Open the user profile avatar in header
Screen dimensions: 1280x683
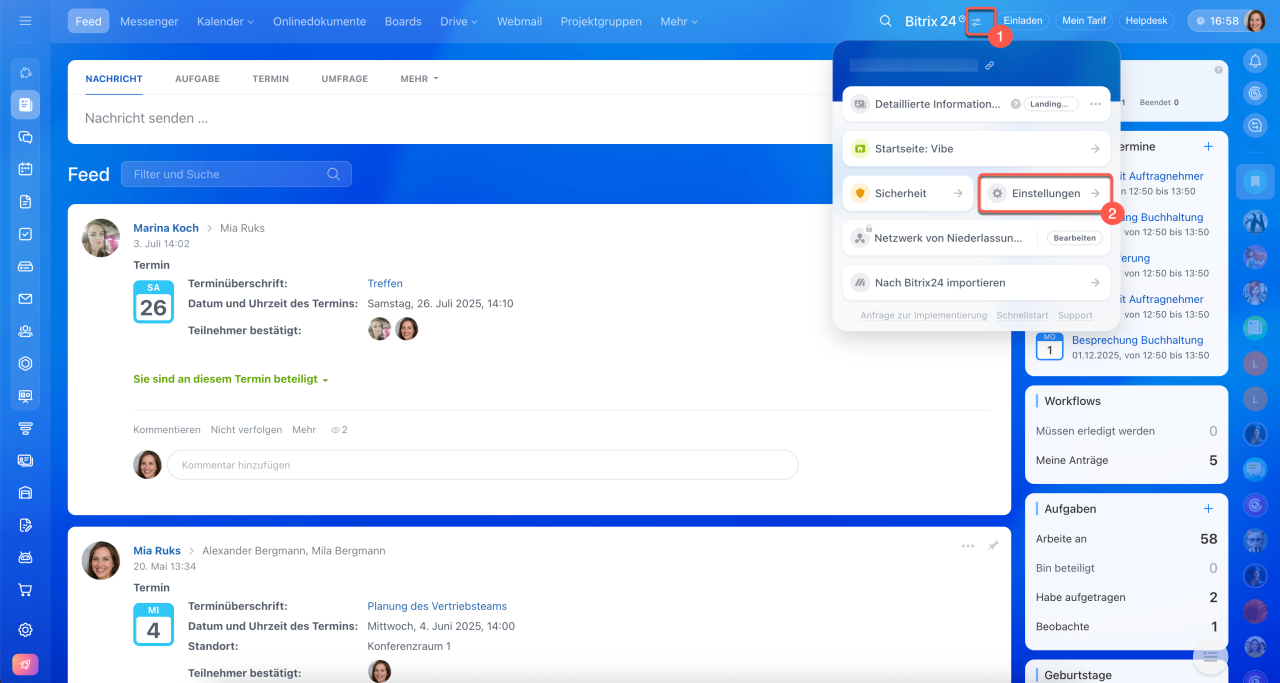coord(1255,21)
